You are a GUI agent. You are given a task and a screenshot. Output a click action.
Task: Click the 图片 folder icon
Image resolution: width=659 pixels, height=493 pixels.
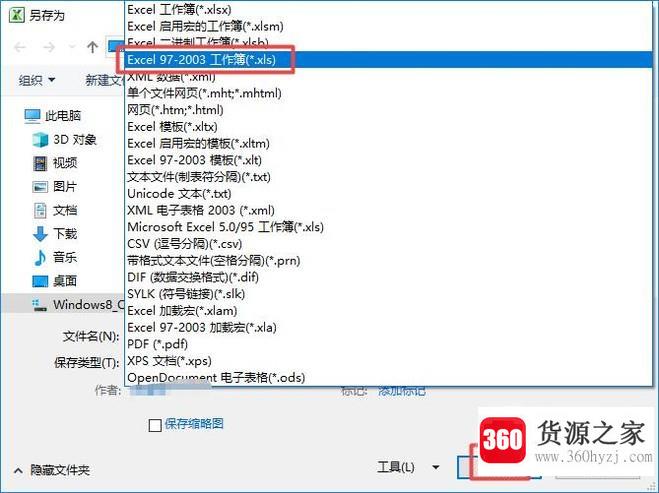tap(40, 187)
